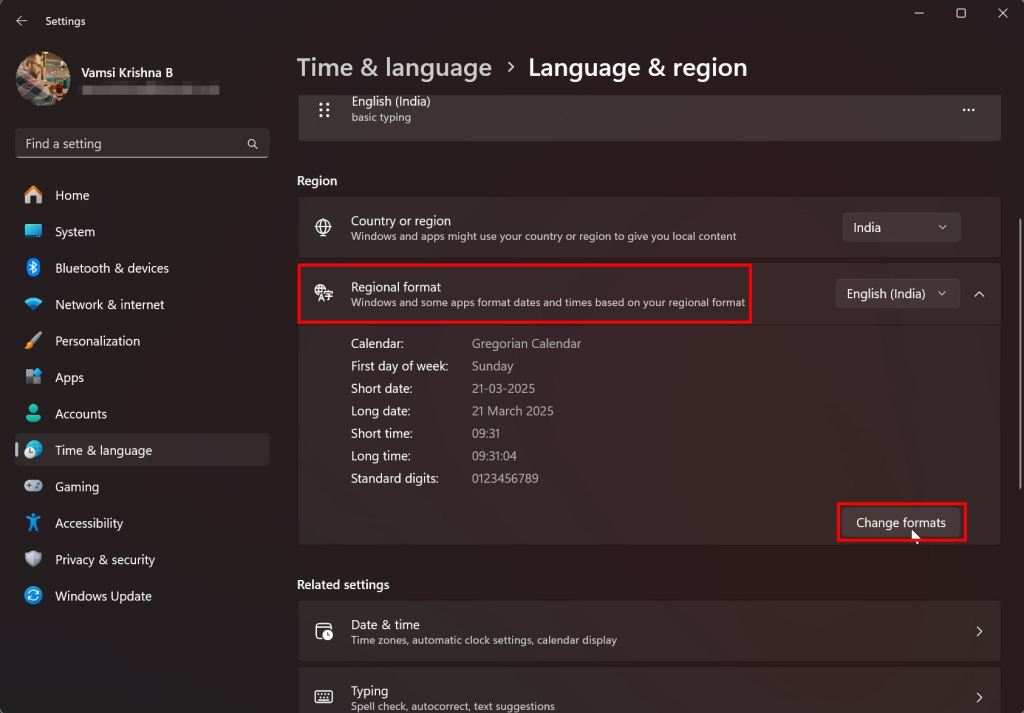This screenshot has width=1024, height=713.
Task: Open Windows Update from sidebar label
Action: tap(103, 596)
